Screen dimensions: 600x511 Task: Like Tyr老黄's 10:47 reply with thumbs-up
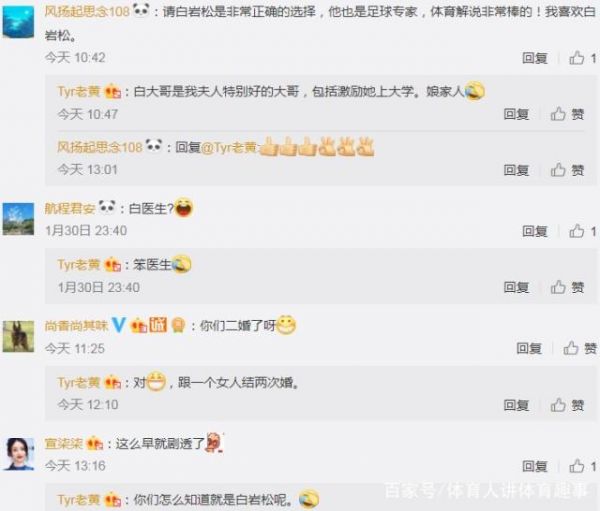[x=567, y=114]
